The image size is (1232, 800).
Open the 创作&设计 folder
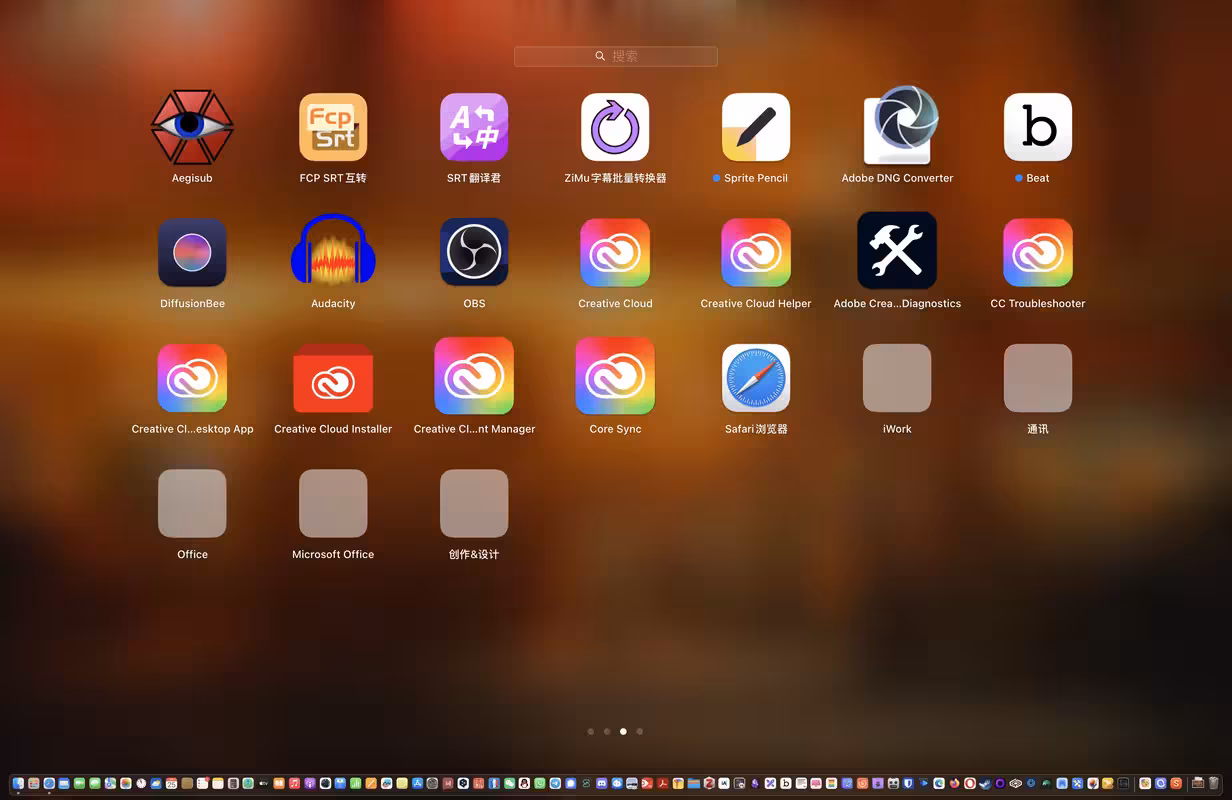coord(474,503)
